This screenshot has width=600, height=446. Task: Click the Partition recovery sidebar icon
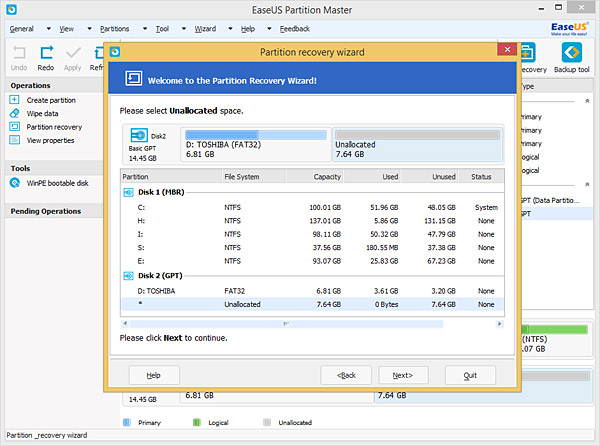[x=14, y=127]
